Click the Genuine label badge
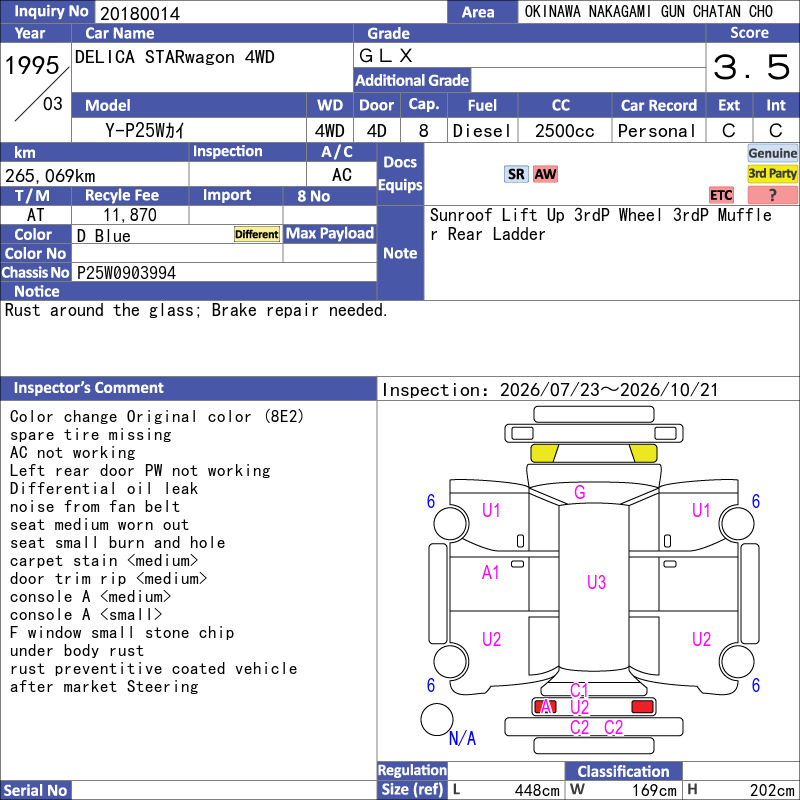Viewport: 800px width, 800px height. click(772, 153)
